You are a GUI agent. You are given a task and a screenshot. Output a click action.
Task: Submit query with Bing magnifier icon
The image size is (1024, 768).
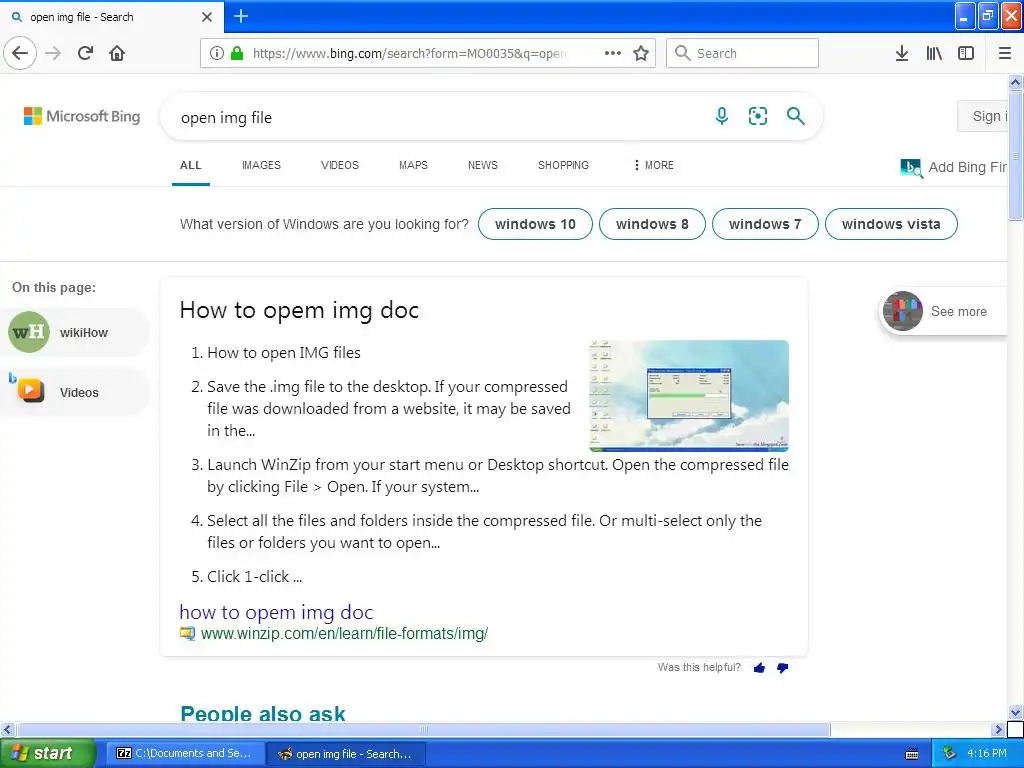795,116
